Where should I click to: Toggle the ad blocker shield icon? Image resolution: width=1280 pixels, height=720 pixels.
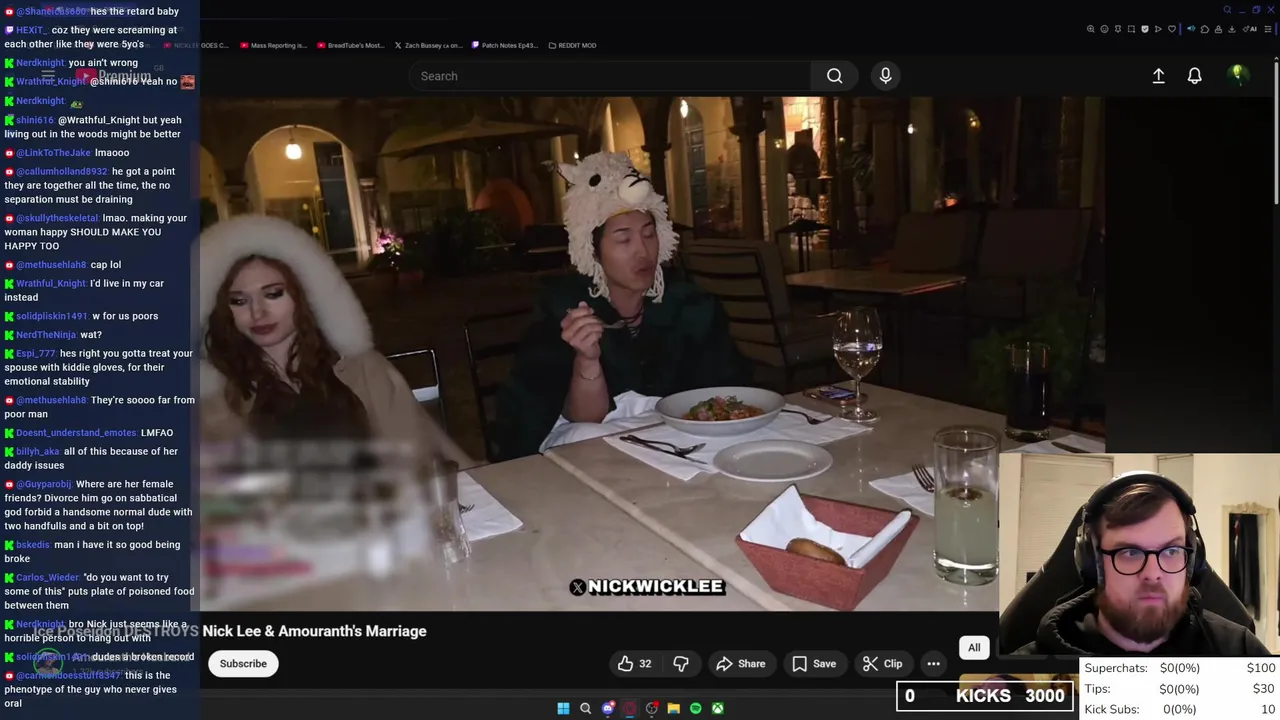(1145, 29)
